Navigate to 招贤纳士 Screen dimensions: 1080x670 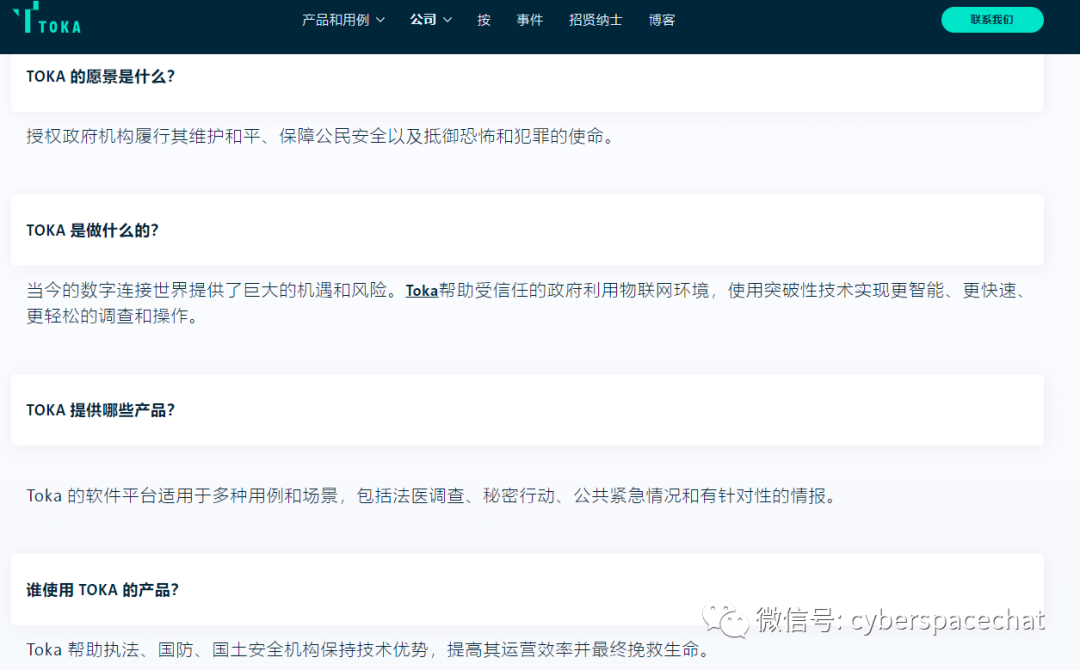pyautogui.click(x=596, y=20)
